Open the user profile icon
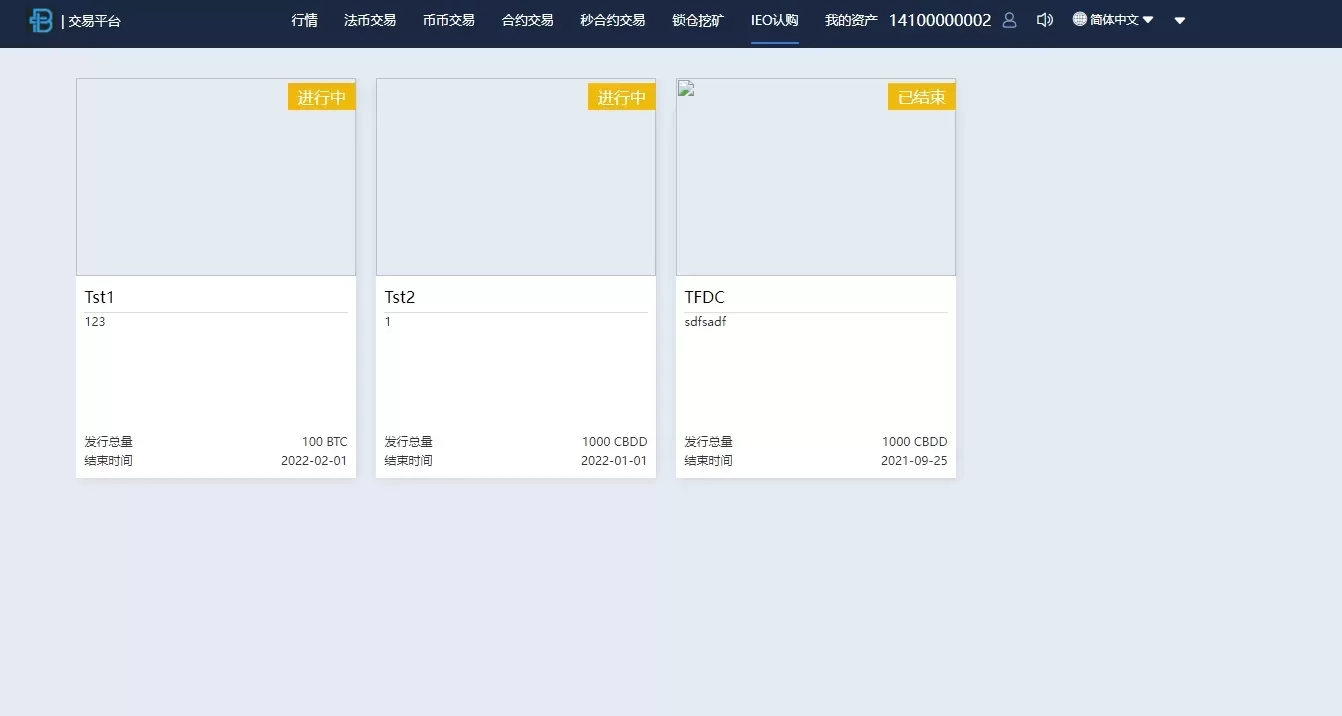The width and height of the screenshot is (1342, 716). coord(1009,20)
